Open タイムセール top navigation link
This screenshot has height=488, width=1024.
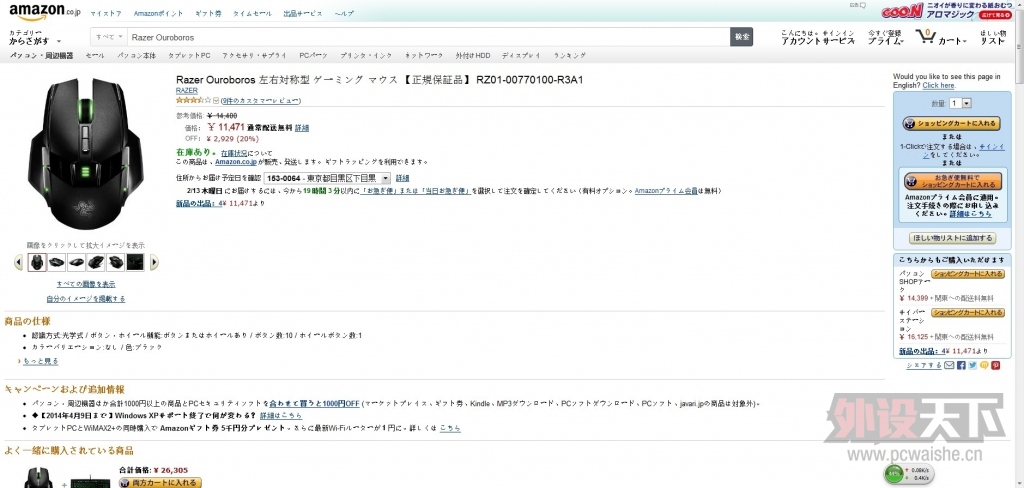252,13
